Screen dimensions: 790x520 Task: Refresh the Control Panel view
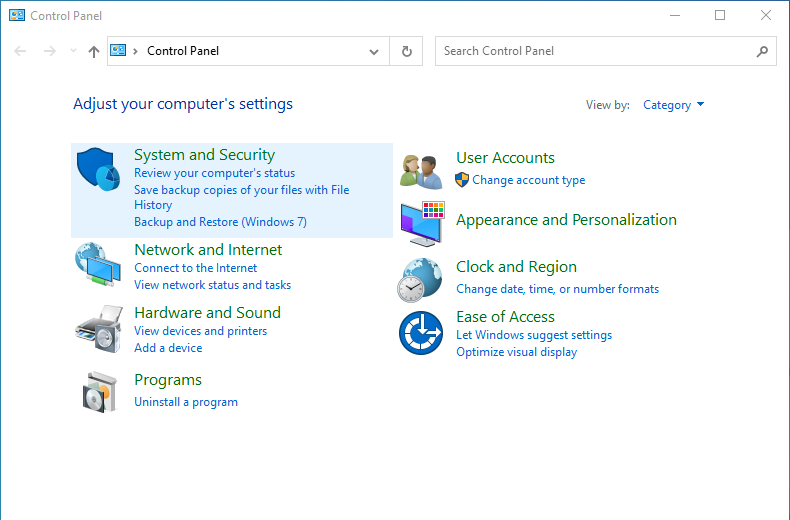click(x=407, y=51)
